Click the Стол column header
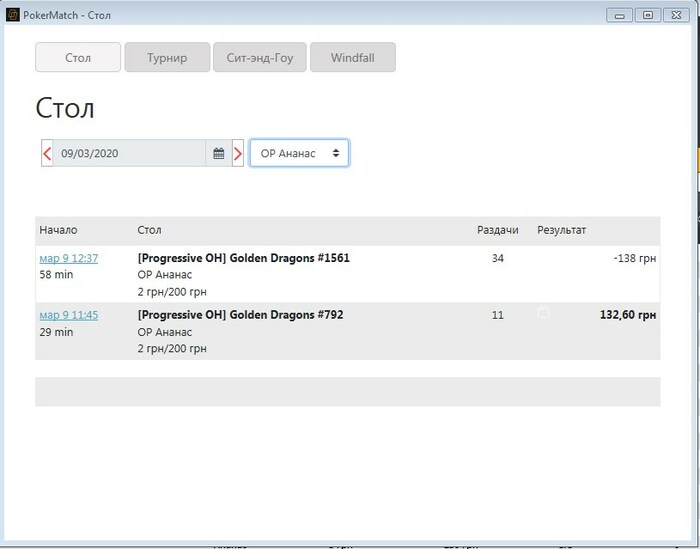This screenshot has width=700, height=549. tap(149, 230)
